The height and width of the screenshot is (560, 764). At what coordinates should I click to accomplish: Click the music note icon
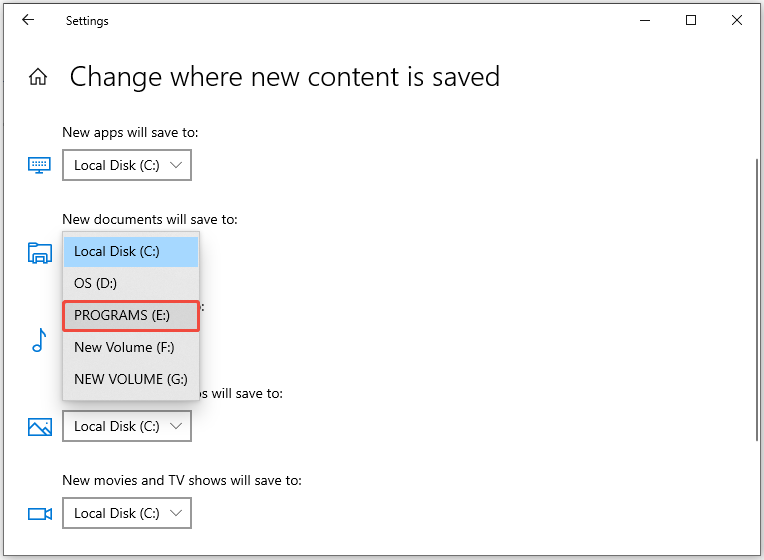coord(39,340)
